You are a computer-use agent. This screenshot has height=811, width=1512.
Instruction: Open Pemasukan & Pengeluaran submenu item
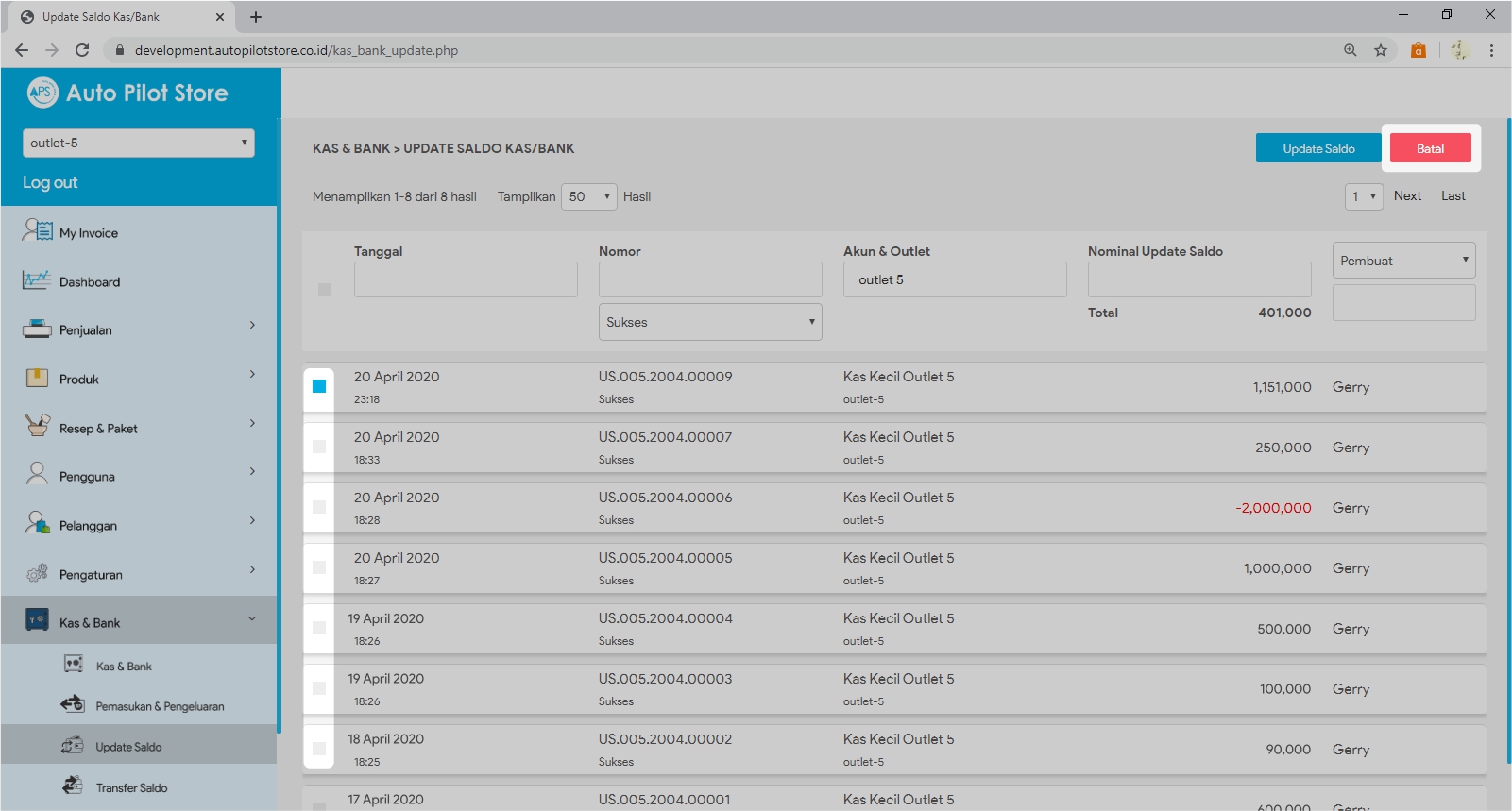click(159, 706)
